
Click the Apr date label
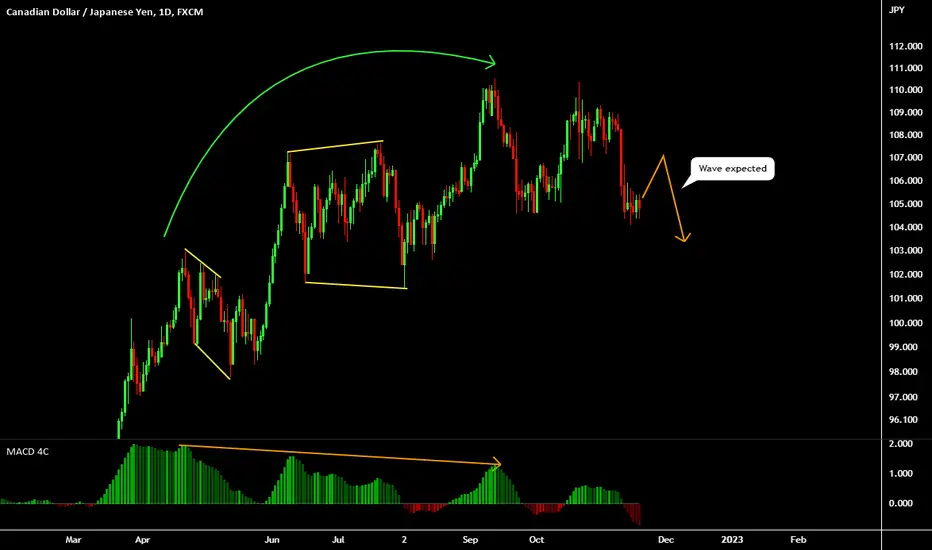143,540
